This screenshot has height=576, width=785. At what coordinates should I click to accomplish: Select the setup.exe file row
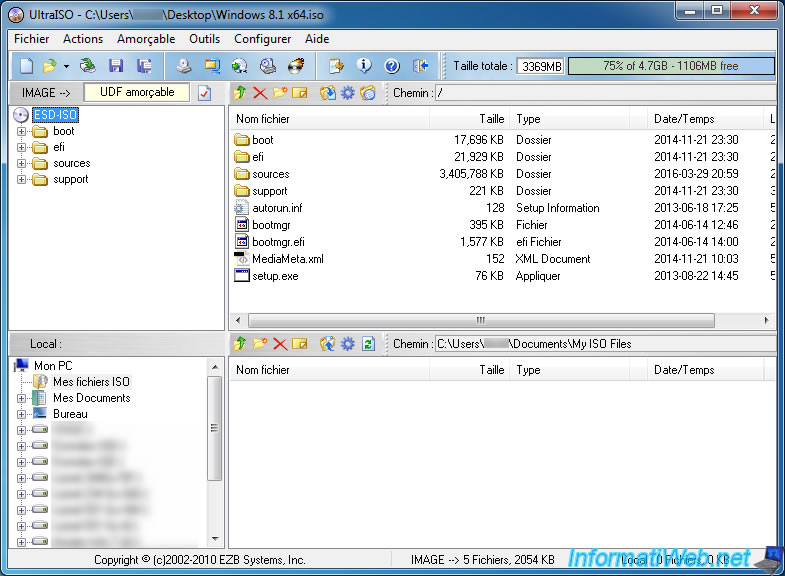pyautogui.click(x=503, y=276)
